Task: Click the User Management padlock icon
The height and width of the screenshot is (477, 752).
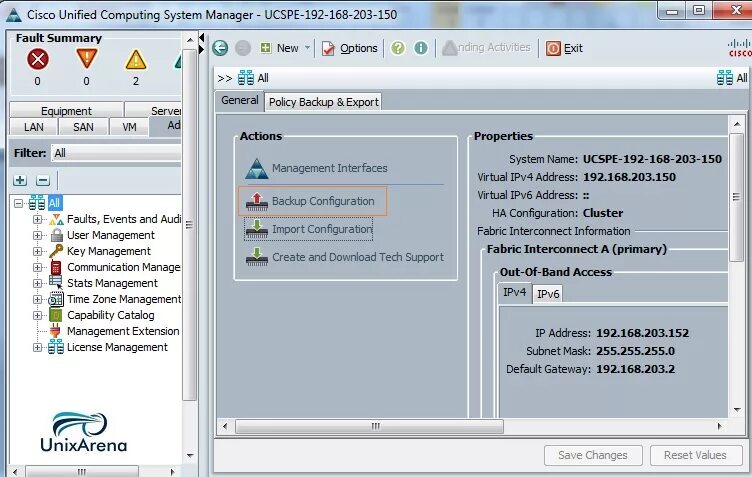Action: (x=56, y=235)
